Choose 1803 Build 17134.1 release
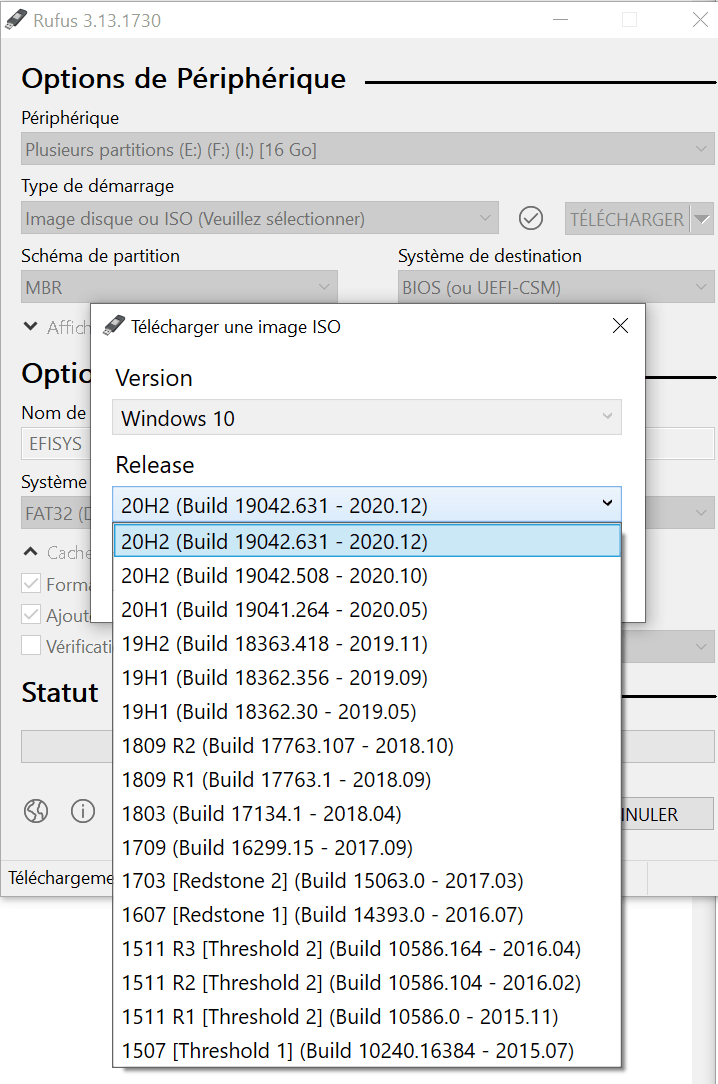The height and width of the screenshot is (1084, 718). (367, 813)
